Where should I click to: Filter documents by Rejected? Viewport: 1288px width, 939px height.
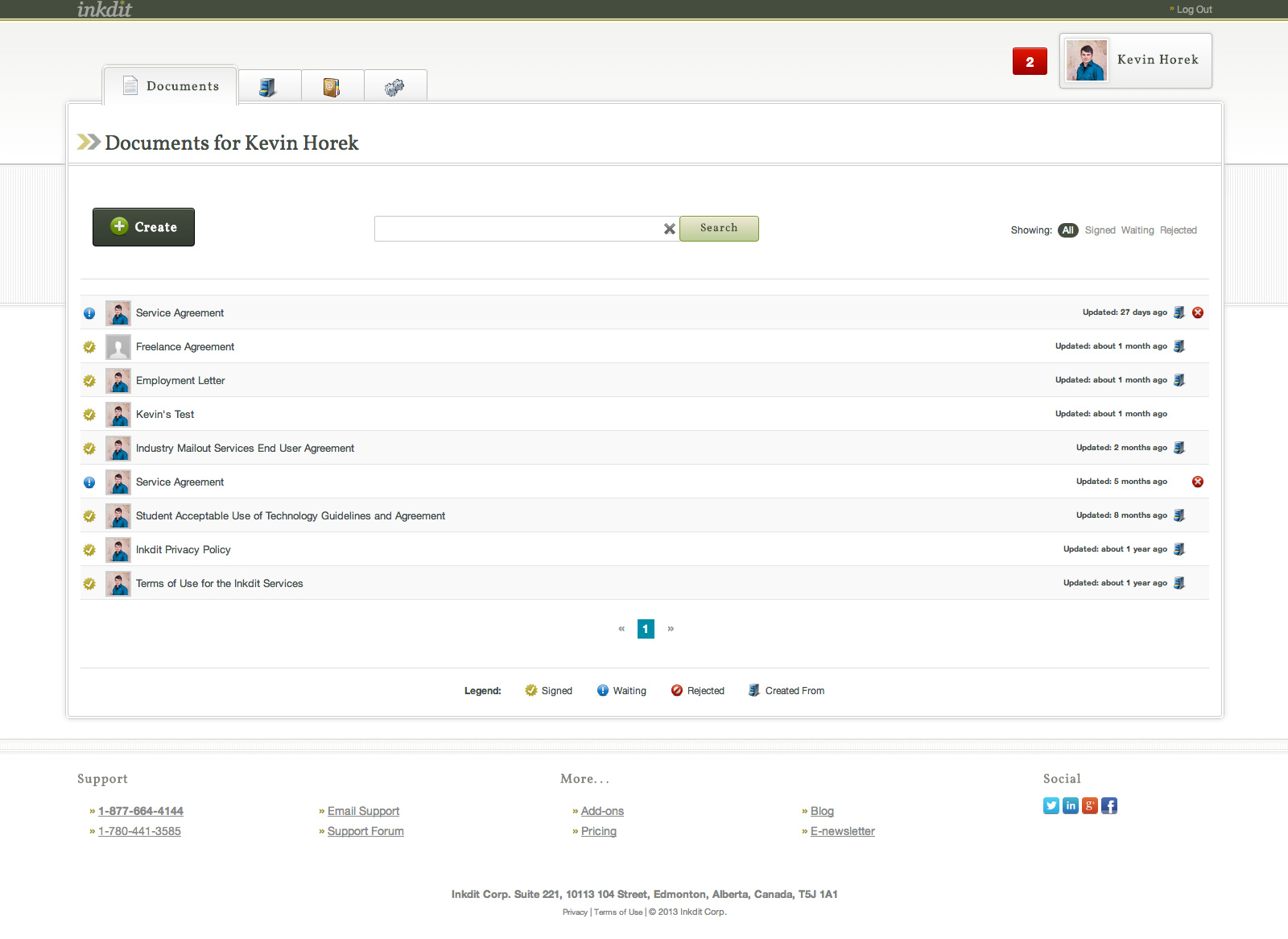(x=1178, y=230)
